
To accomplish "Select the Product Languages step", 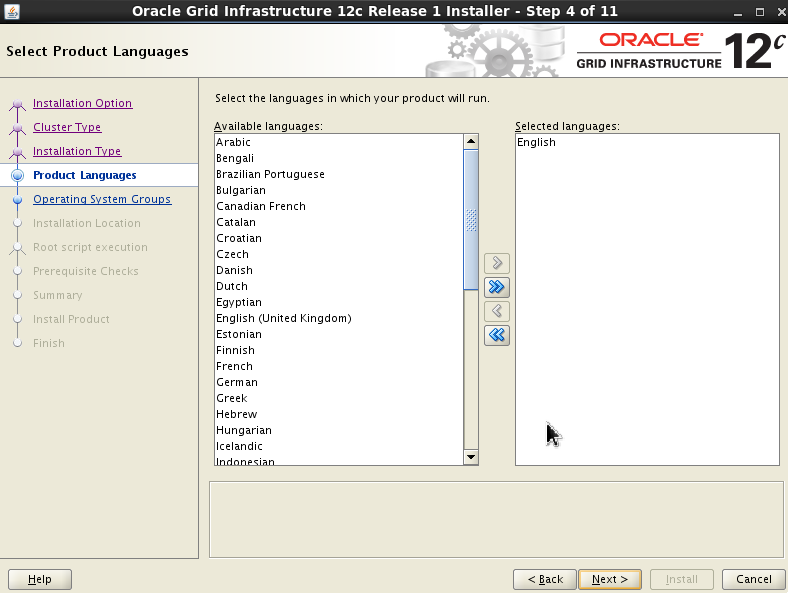I will coord(84,175).
